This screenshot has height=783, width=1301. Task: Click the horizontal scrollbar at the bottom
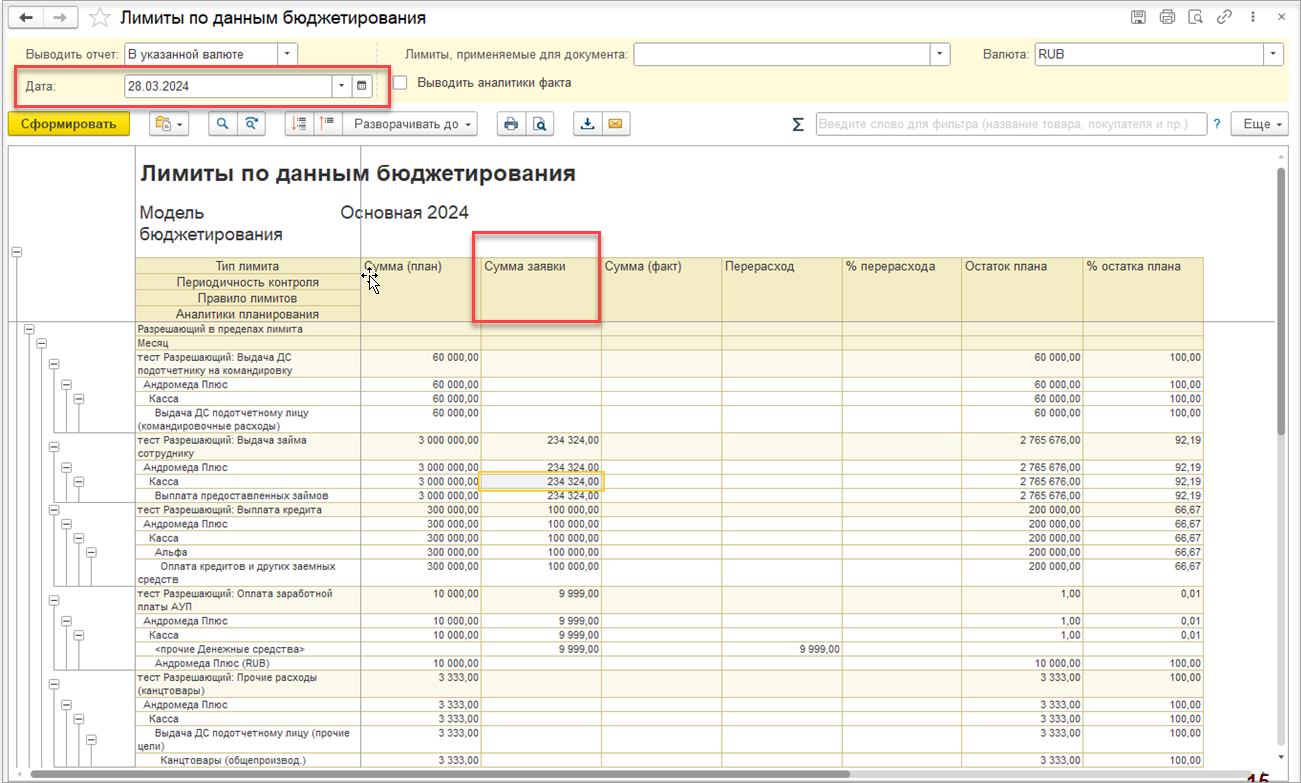[440, 774]
